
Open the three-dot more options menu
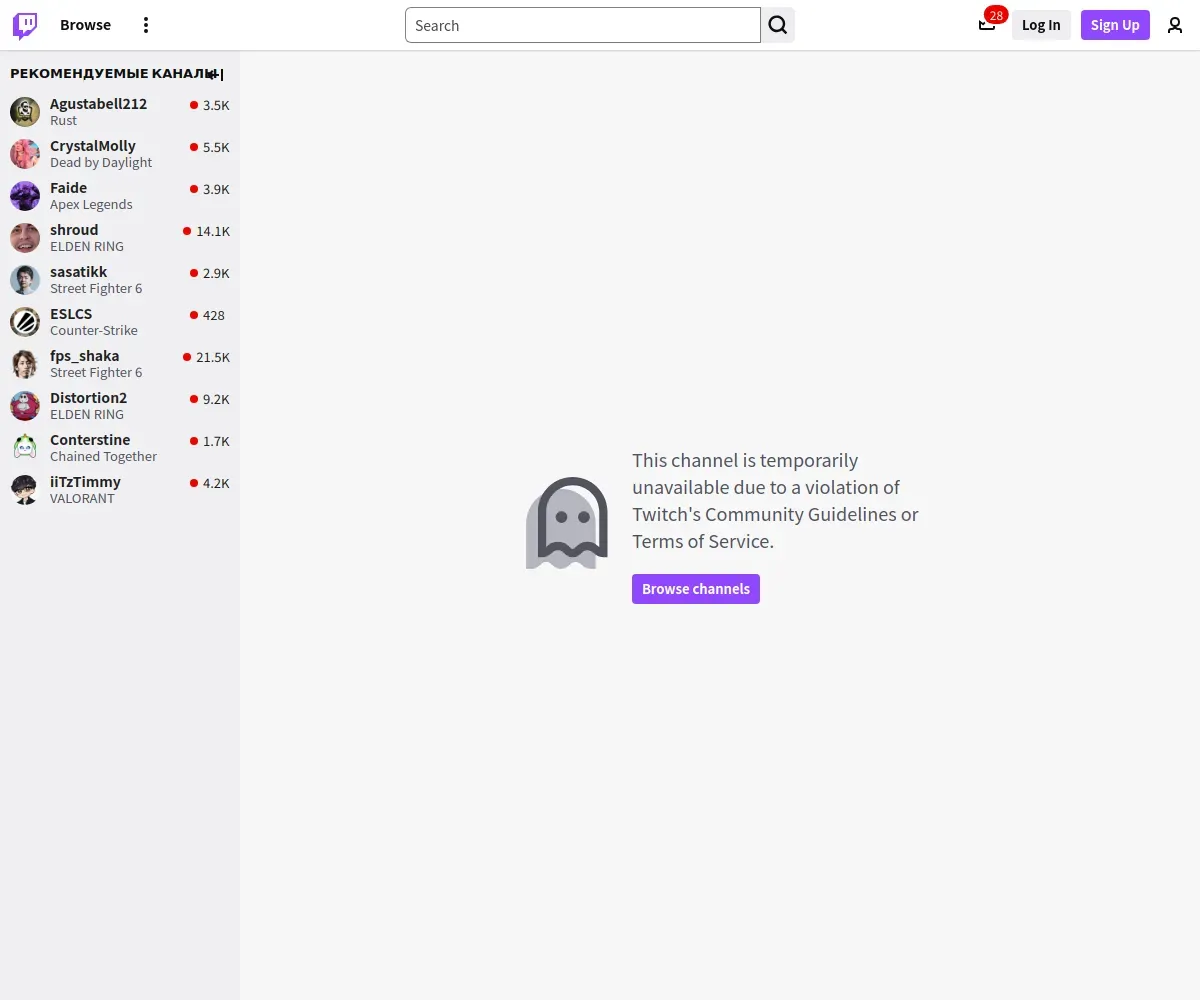(146, 25)
